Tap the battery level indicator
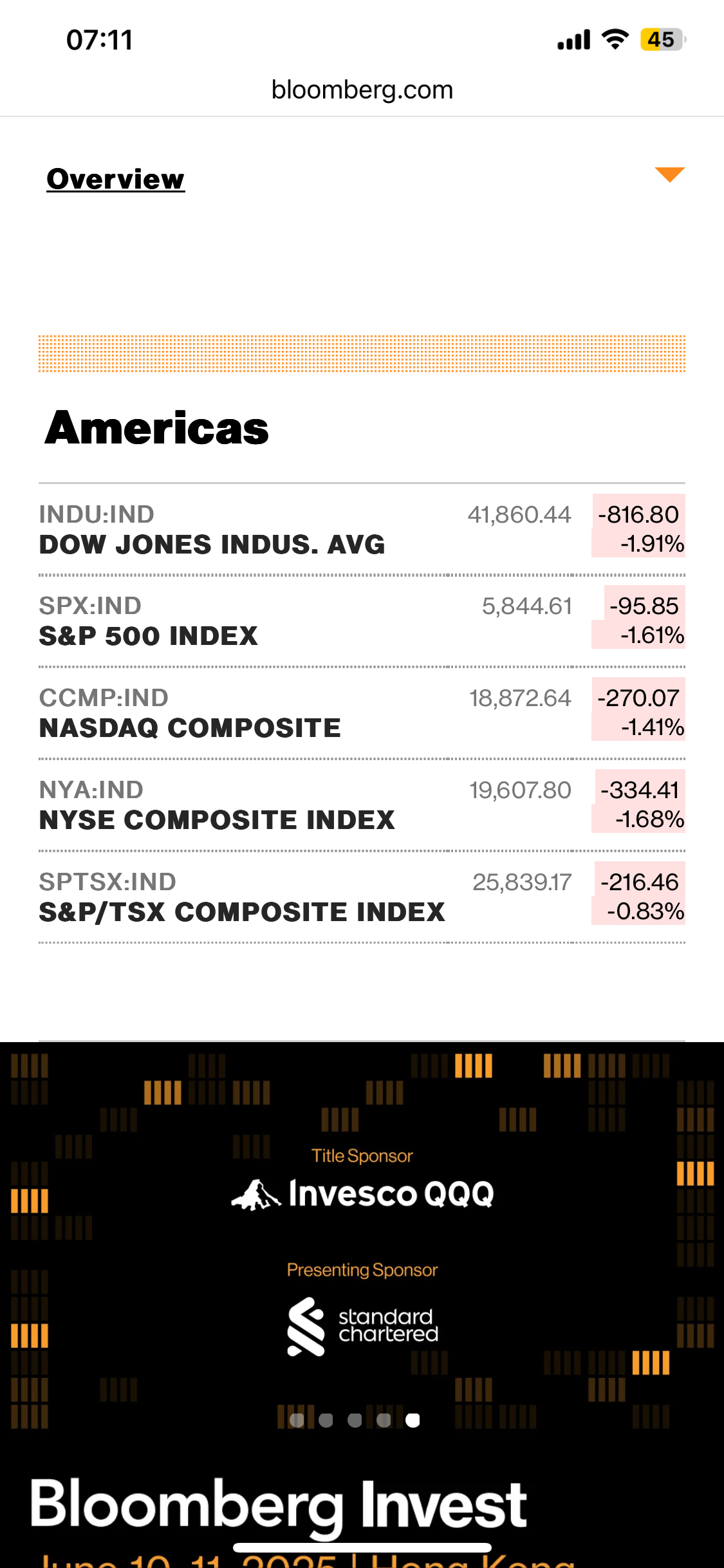The width and height of the screenshot is (724, 1568). pos(662,39)
